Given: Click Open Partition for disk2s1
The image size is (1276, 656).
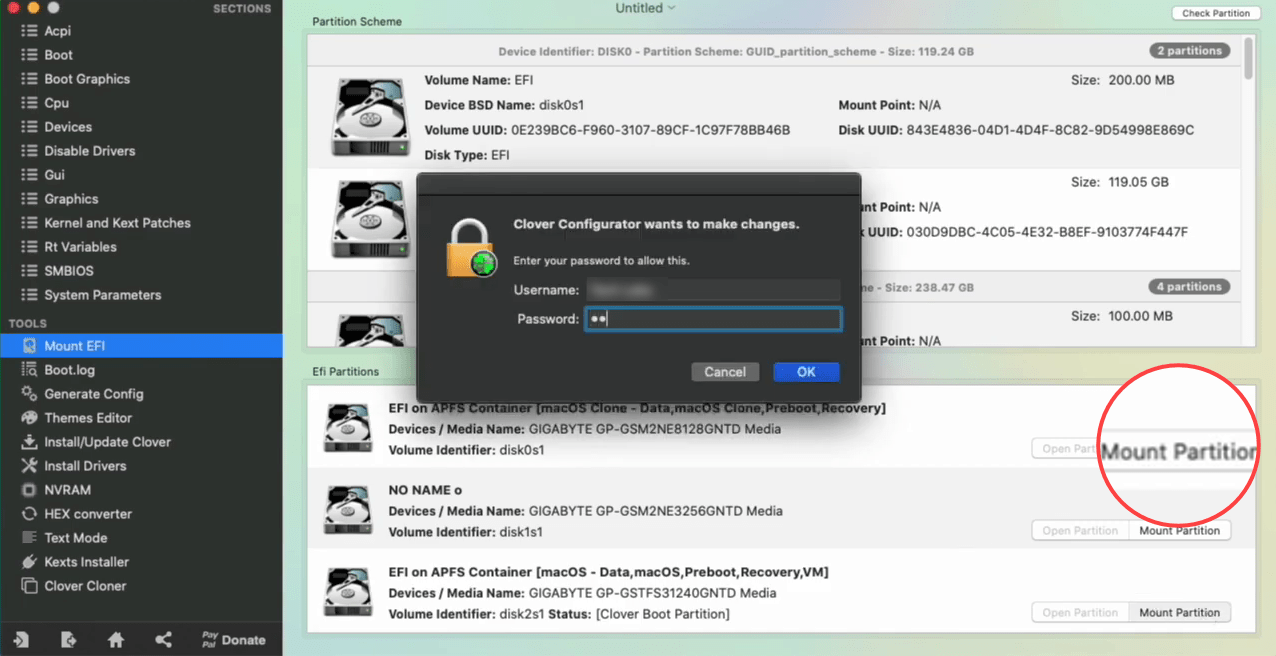Looking at the screenshot, I should tap(1080, 613).
